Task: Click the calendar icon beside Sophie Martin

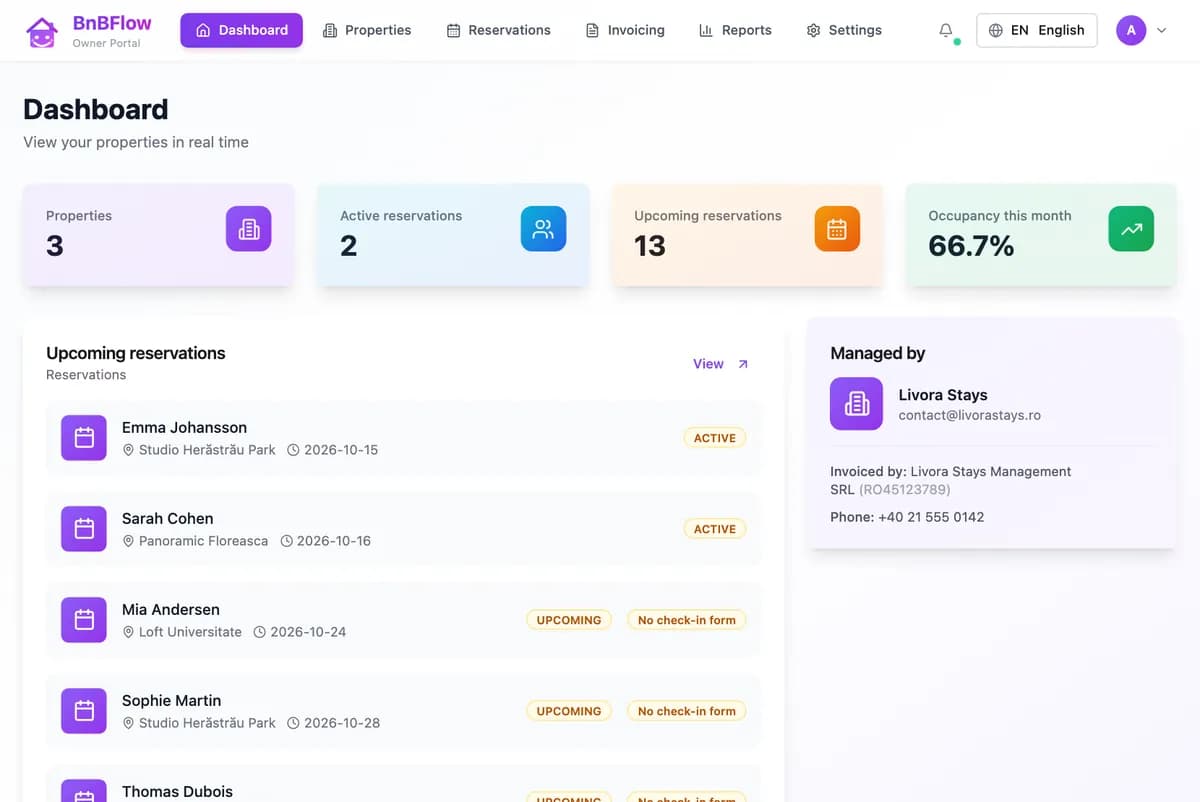Action: (x=84, y=711)
